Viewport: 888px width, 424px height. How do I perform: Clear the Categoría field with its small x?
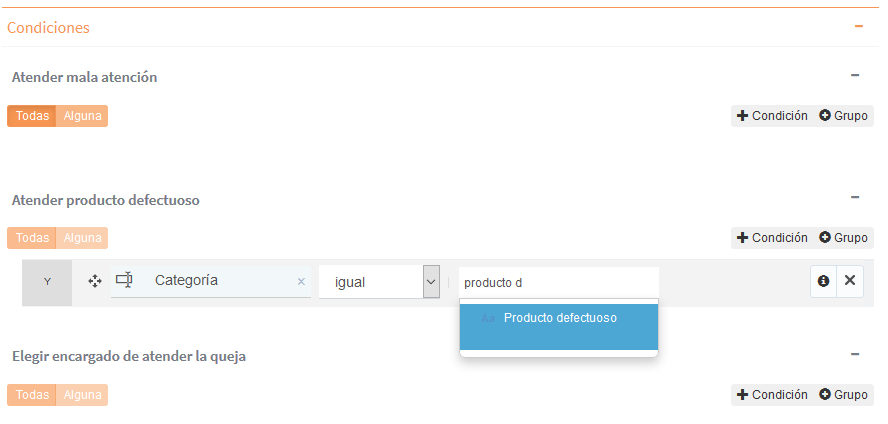tap(301, 281)
